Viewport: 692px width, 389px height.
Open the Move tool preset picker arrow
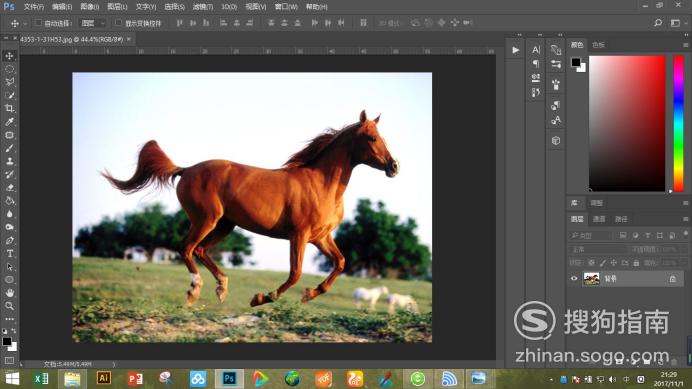coord(25,23)
